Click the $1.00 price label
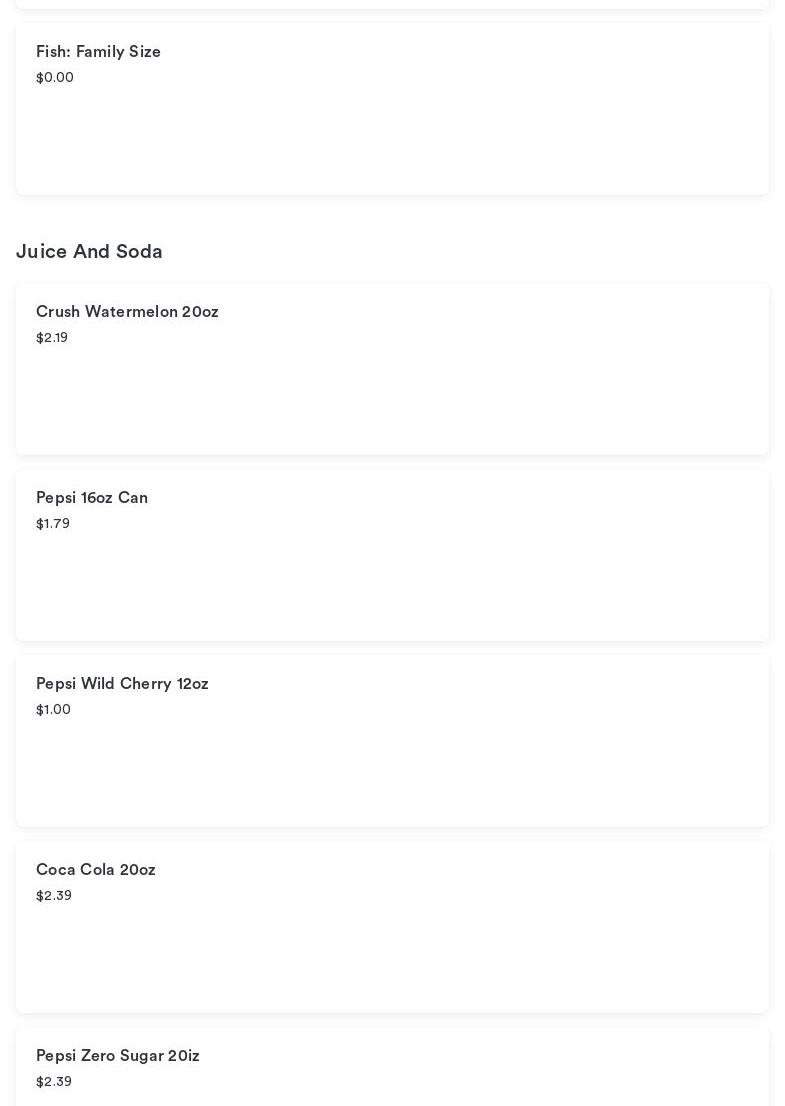Viewport: 785px width, 1106px height. click(x=53, y=710)
